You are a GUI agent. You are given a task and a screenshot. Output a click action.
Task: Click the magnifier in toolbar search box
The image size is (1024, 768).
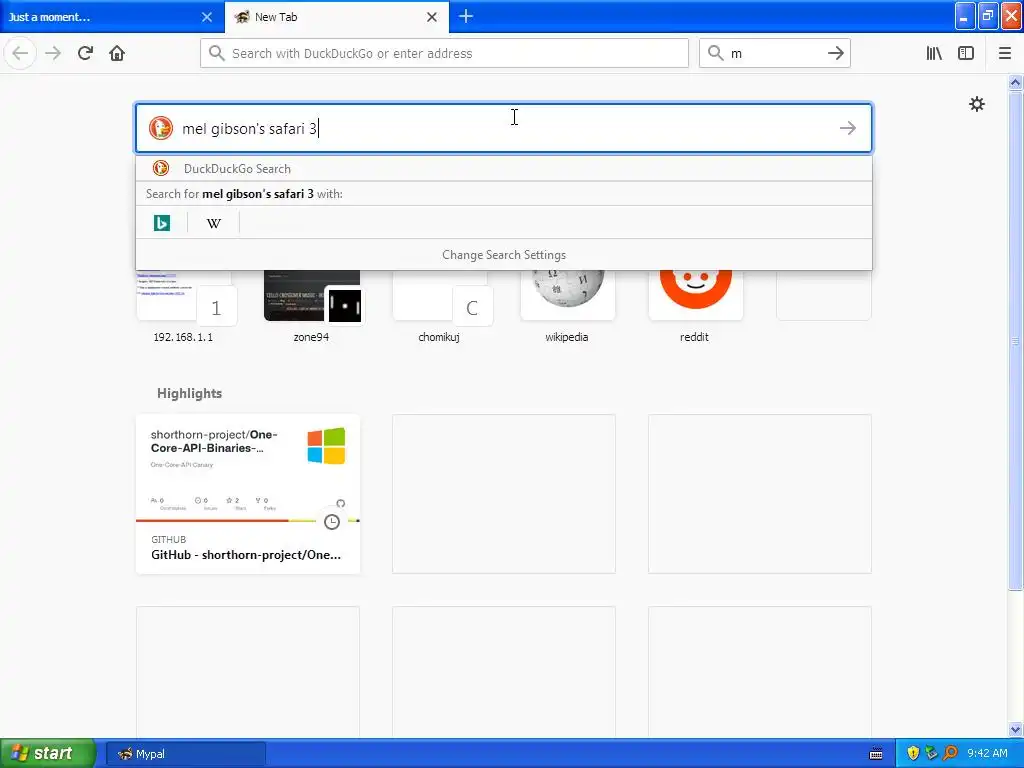(x=716, y=53)
